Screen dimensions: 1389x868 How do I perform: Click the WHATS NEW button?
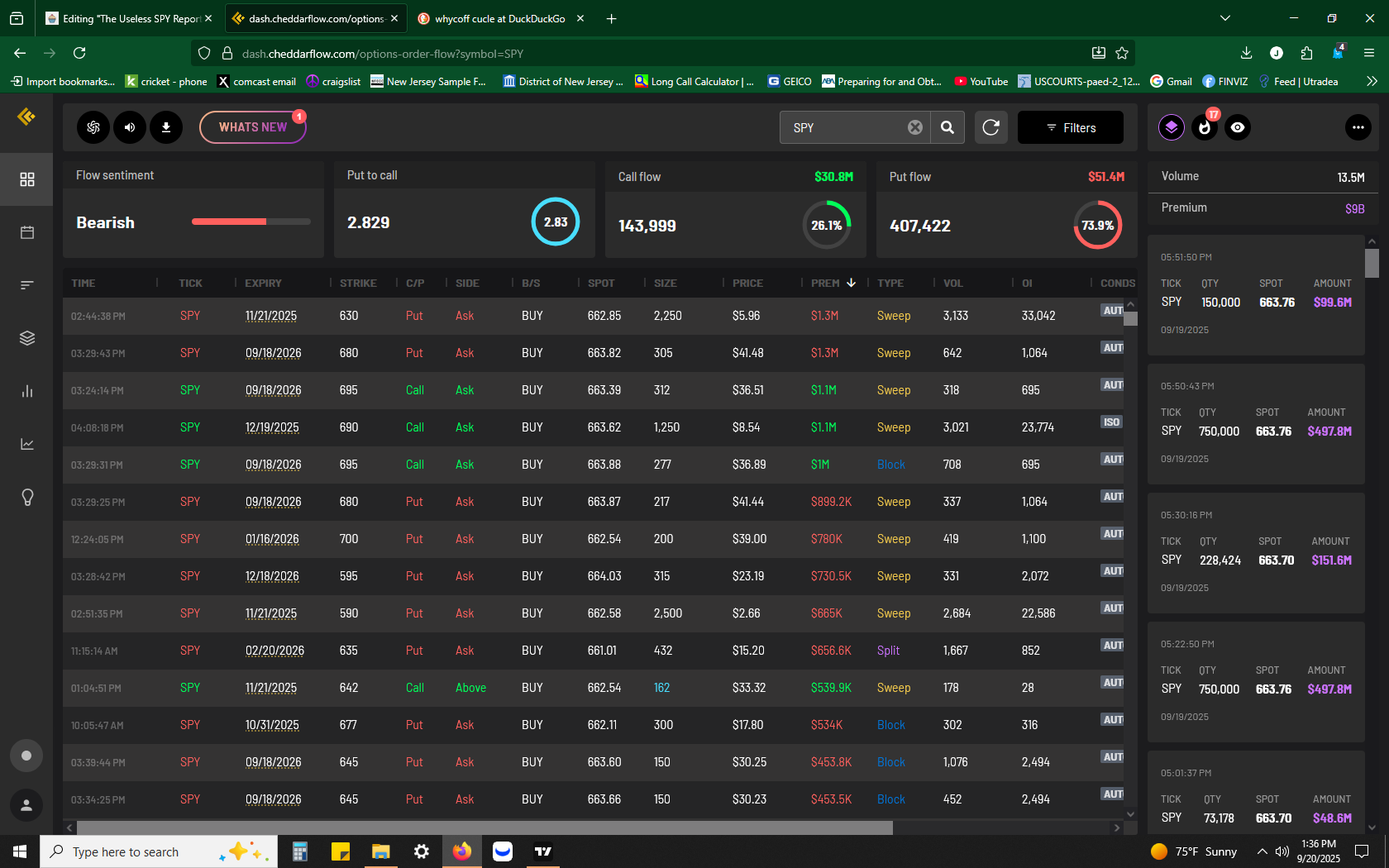pos(253,127)
